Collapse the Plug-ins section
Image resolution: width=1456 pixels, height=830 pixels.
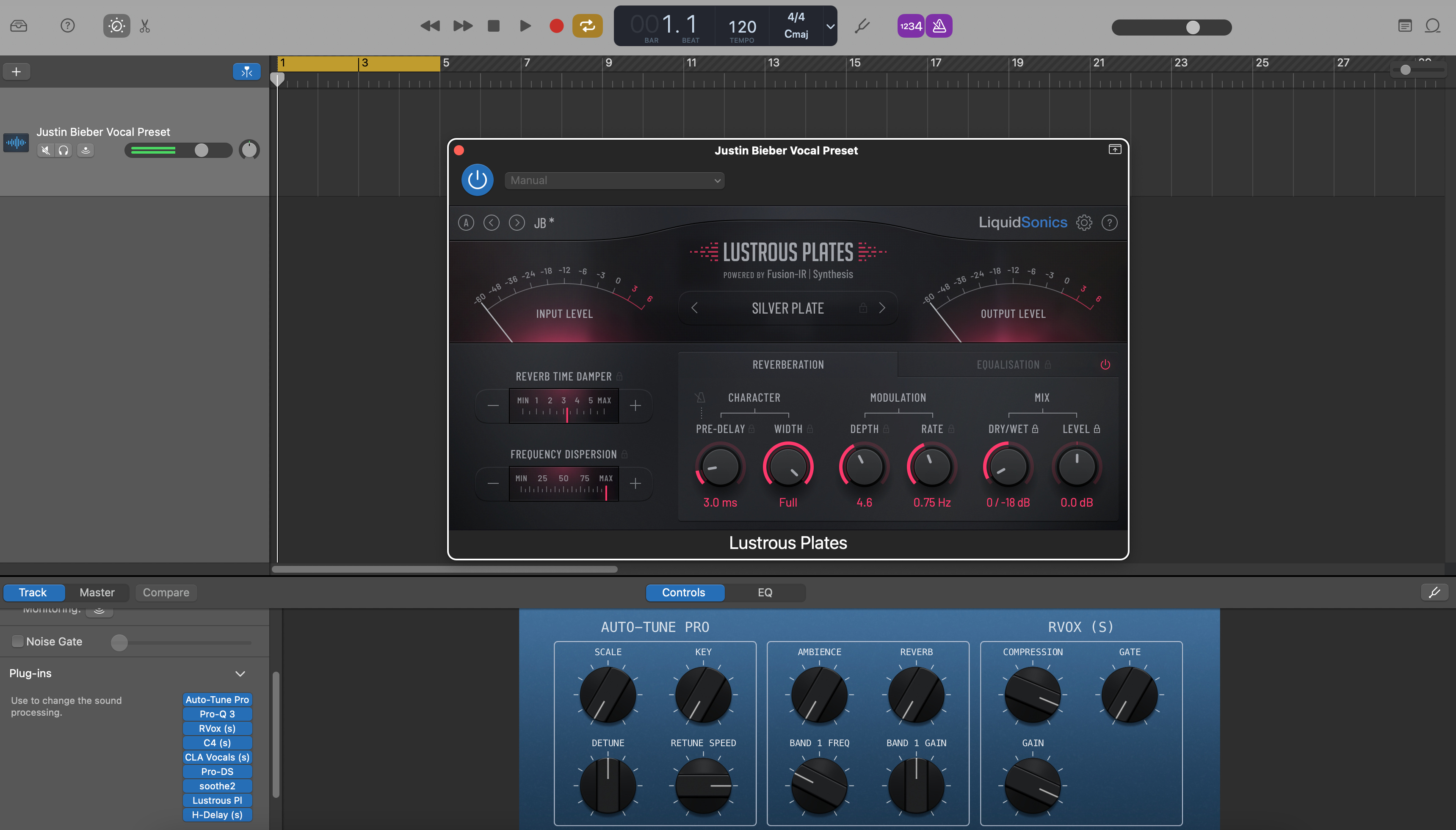[x=240, y=673]
